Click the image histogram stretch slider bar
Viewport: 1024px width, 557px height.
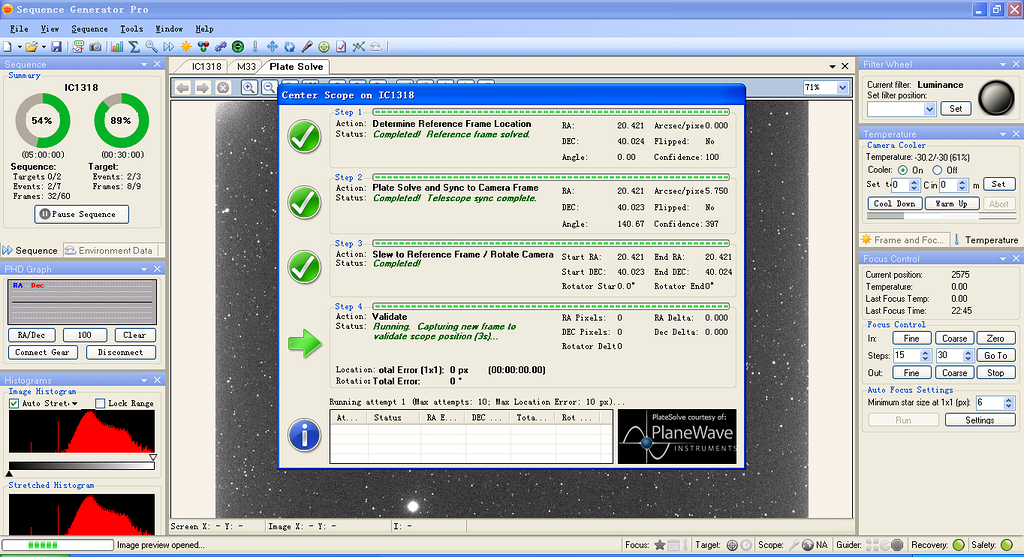[x=82, y=465]
